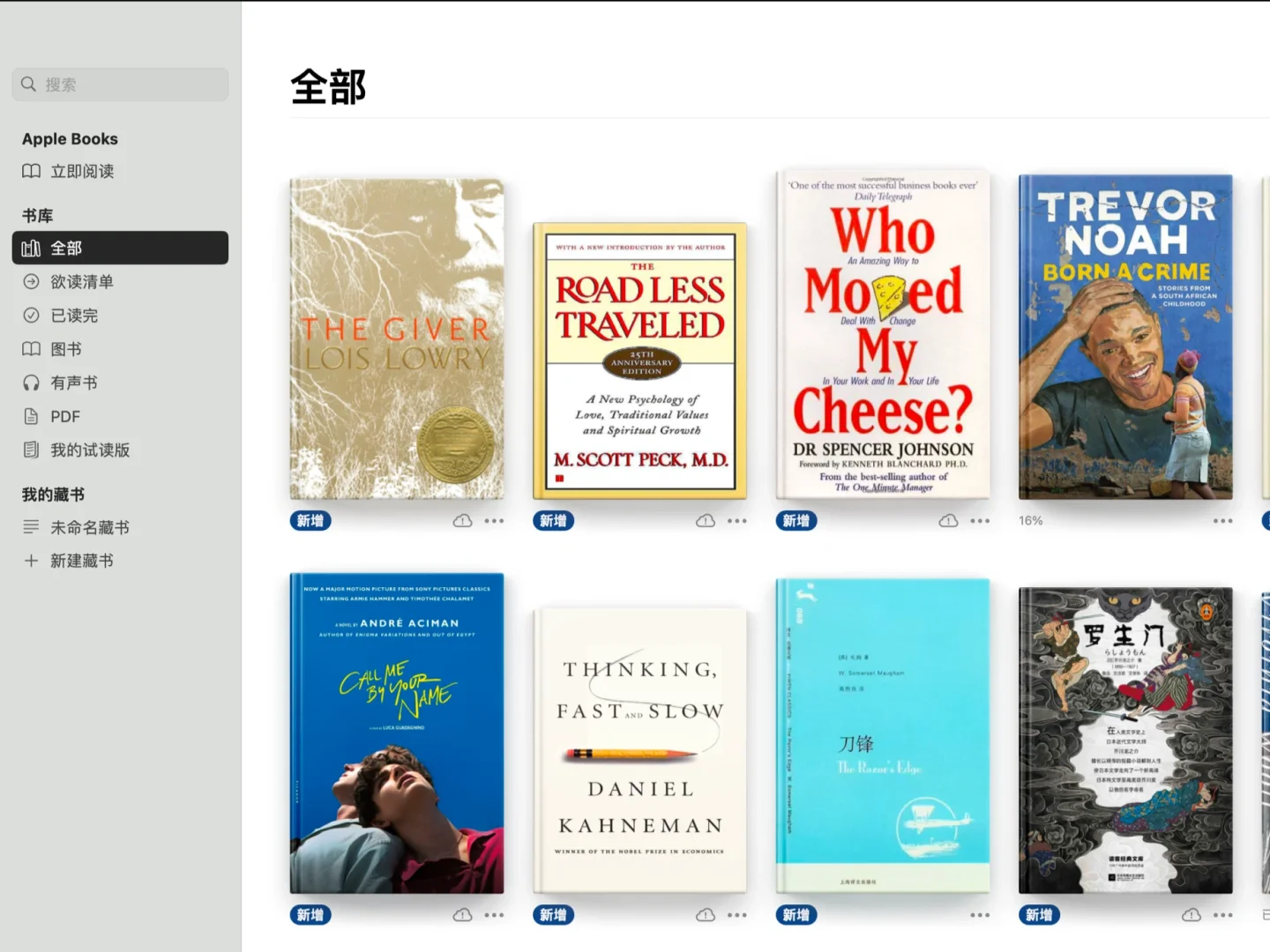The image size is (1270, 952).
Task: Download Road Less Traveled via cloud icon
Action: [706, 521]
